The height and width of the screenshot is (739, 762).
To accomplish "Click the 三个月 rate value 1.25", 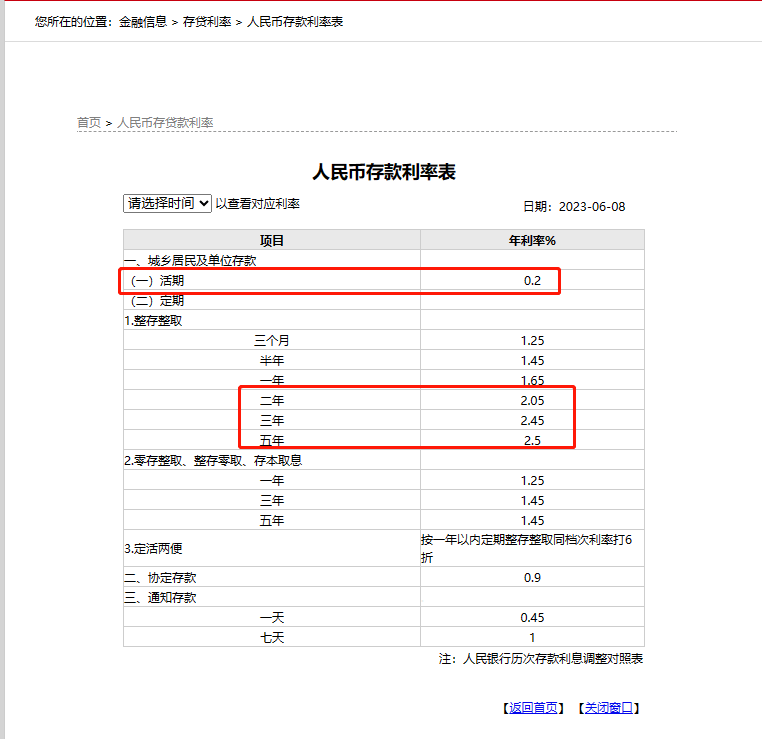I will point(532,341).
